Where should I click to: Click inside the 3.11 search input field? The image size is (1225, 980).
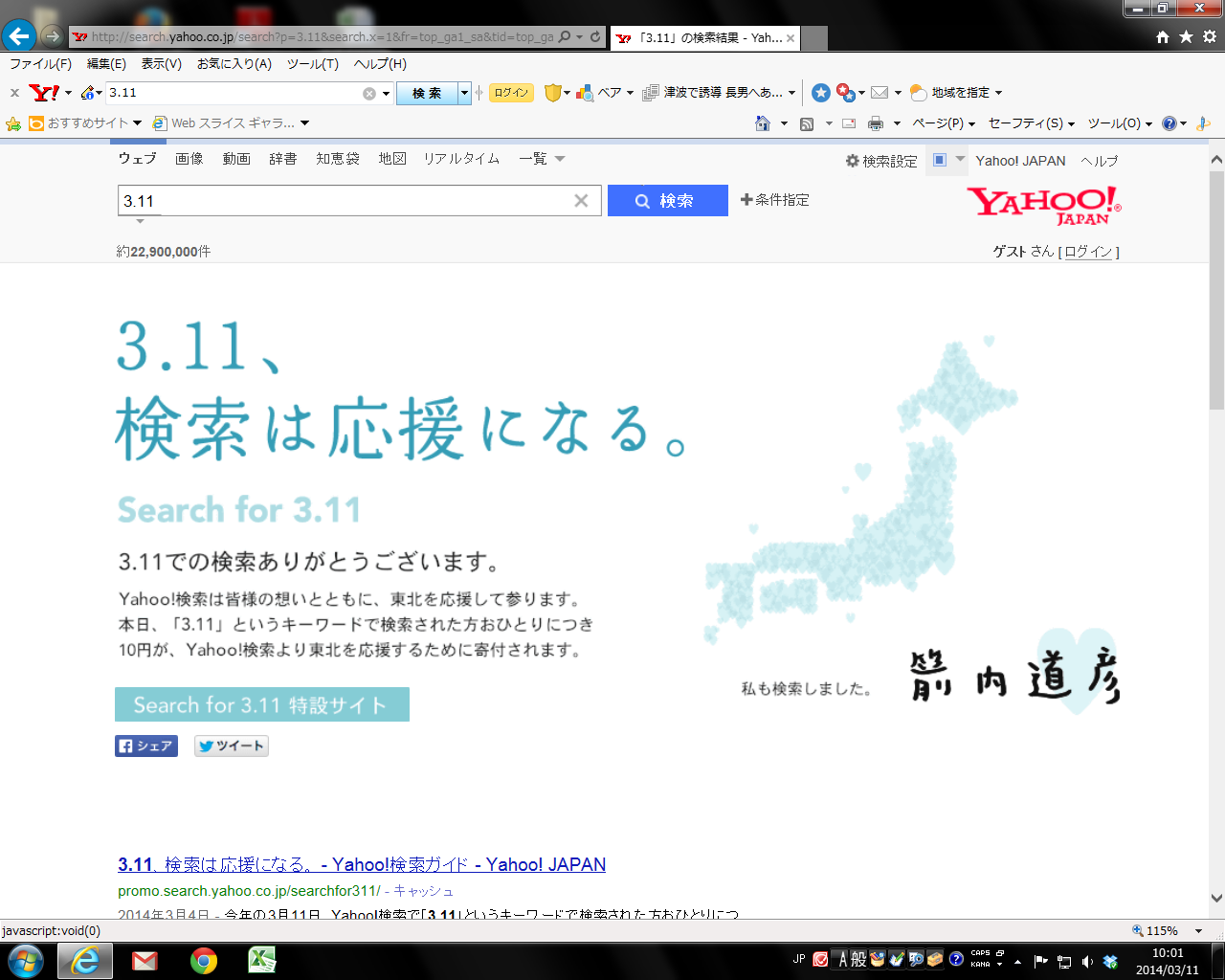coord(335,200)
